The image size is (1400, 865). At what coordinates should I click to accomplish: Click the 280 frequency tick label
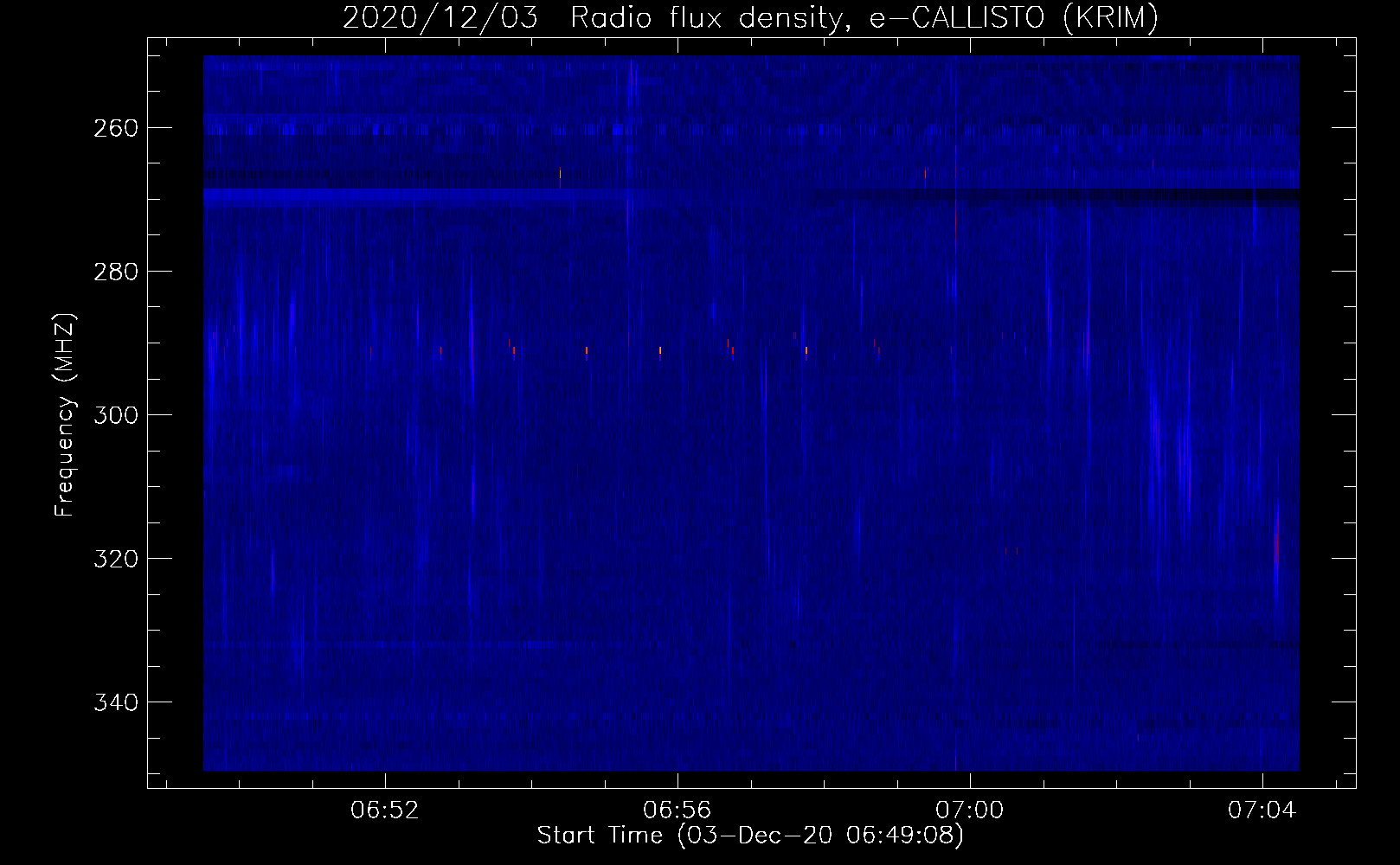coord(115,272)
